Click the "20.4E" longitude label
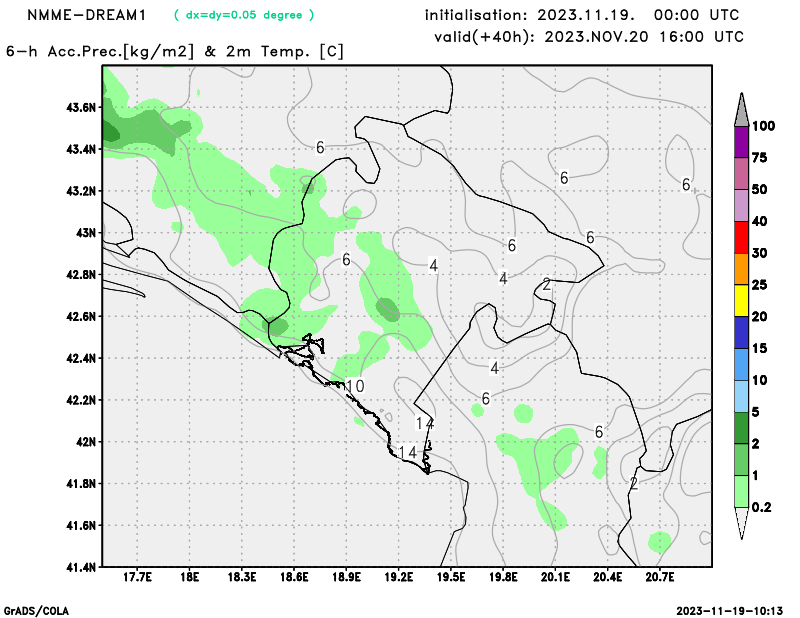 pyautogui.click(x=608, y=578)
